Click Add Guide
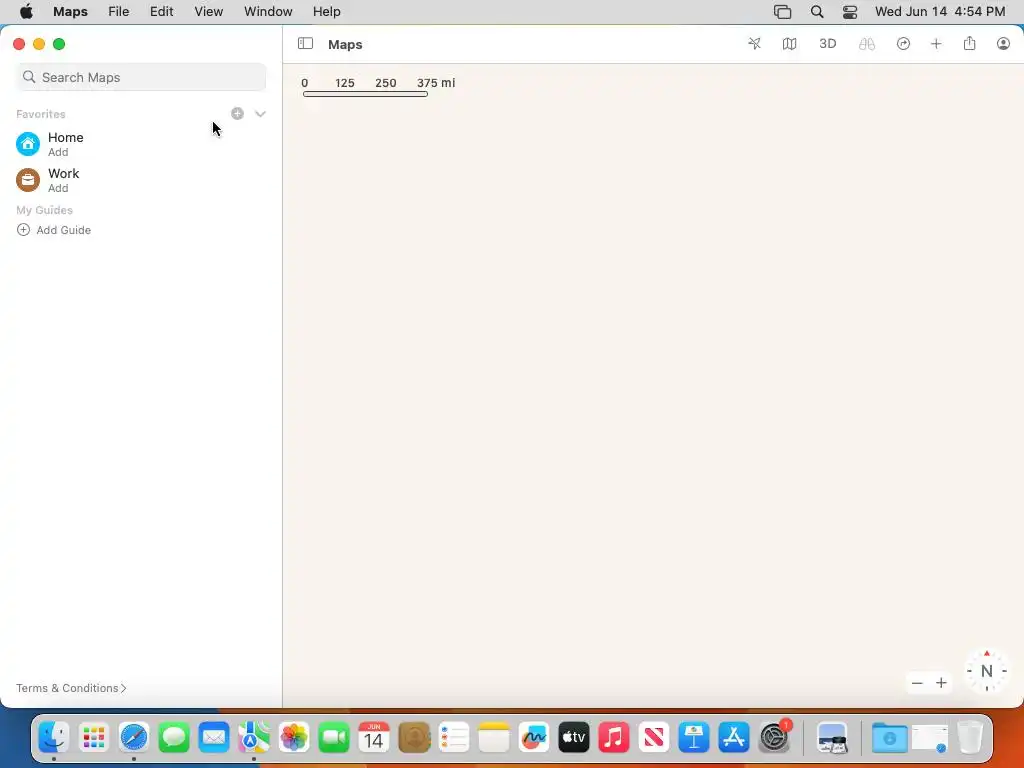 pyautogui.click(x=54, y=230)
